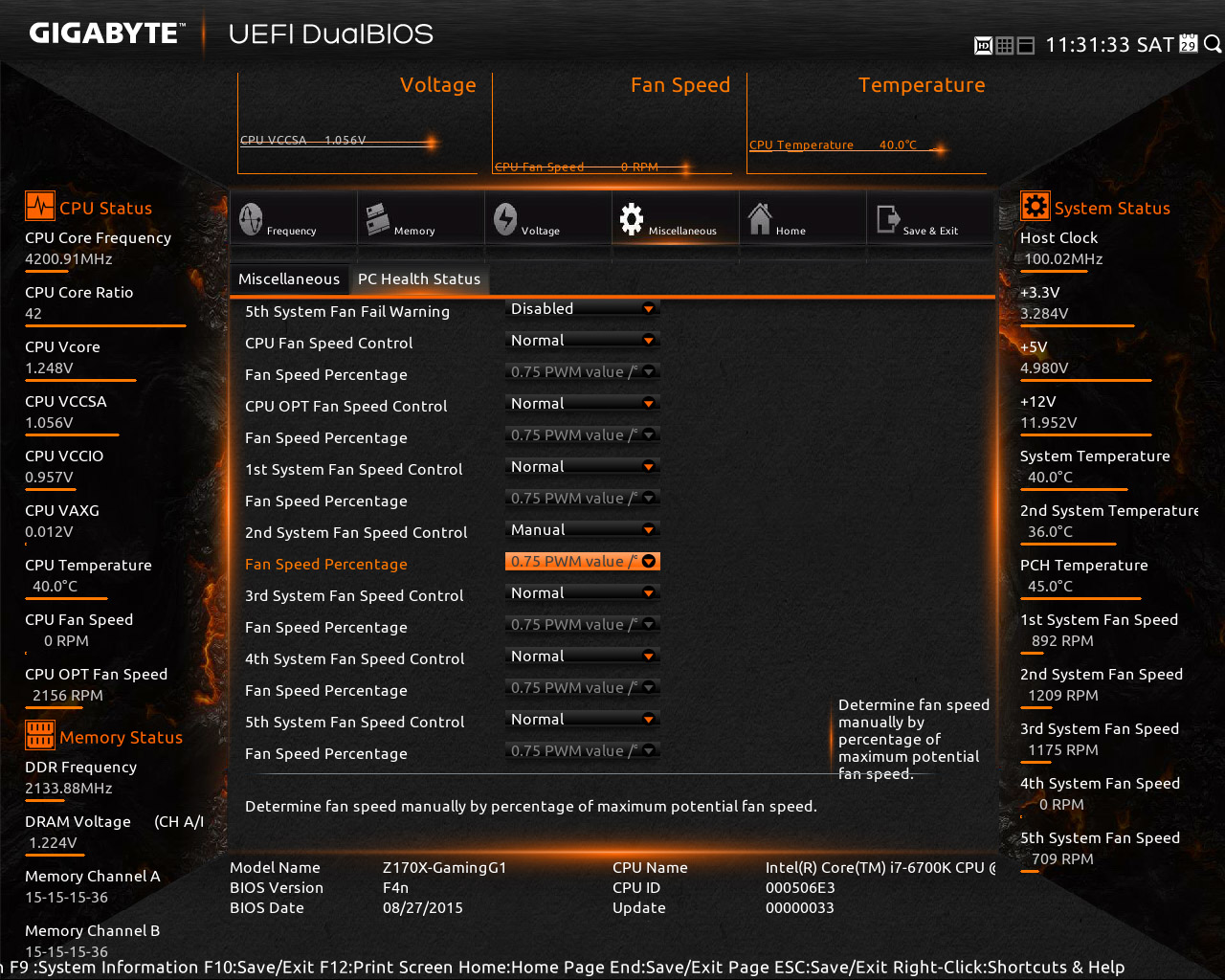The height and width of the screenshot is (980, 1225).
Task: Open CPU OPT Fan Speed Control dropdown
Action: click(x=583, y=404)
